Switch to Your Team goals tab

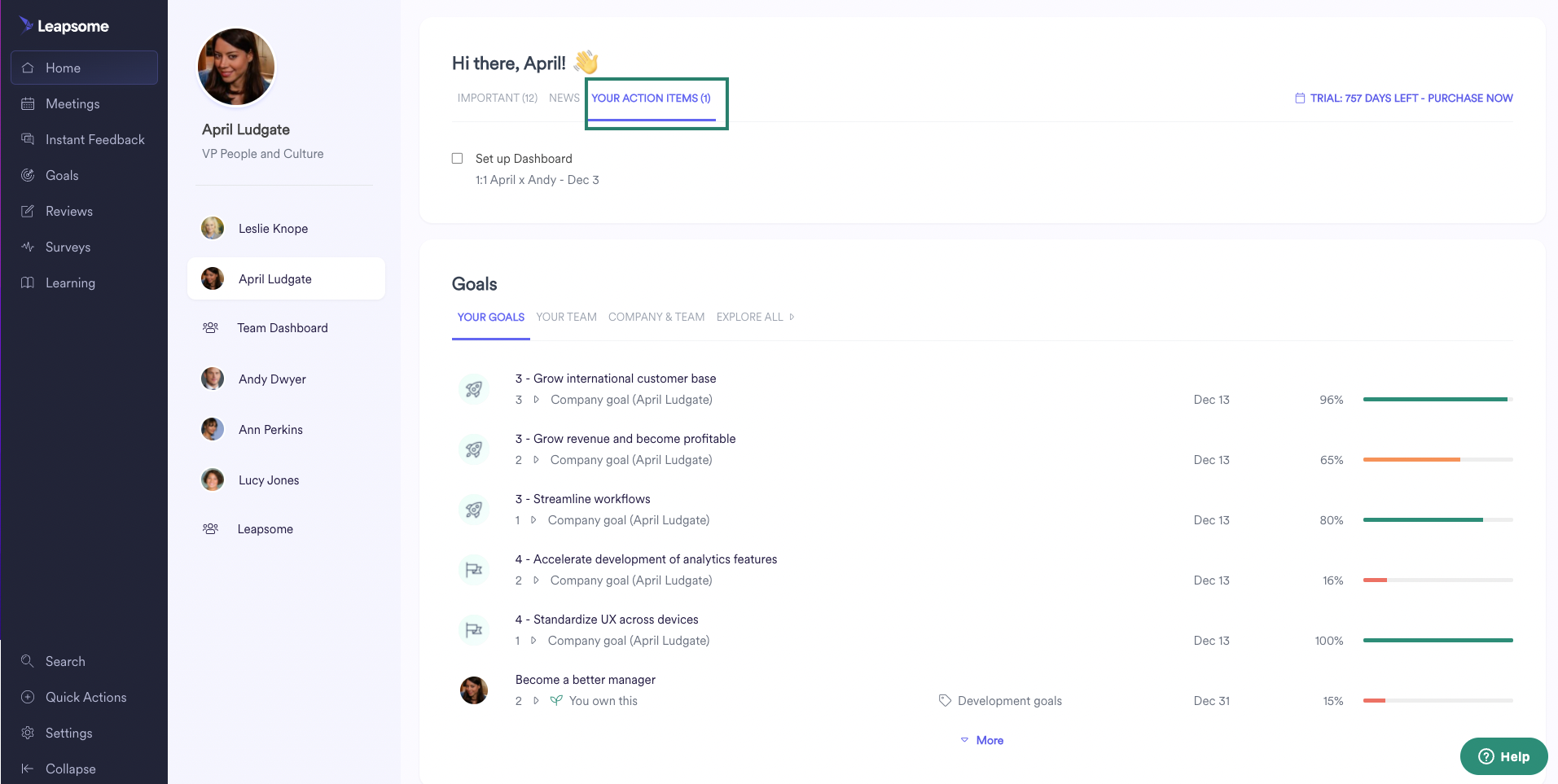[x=566, y=317]
